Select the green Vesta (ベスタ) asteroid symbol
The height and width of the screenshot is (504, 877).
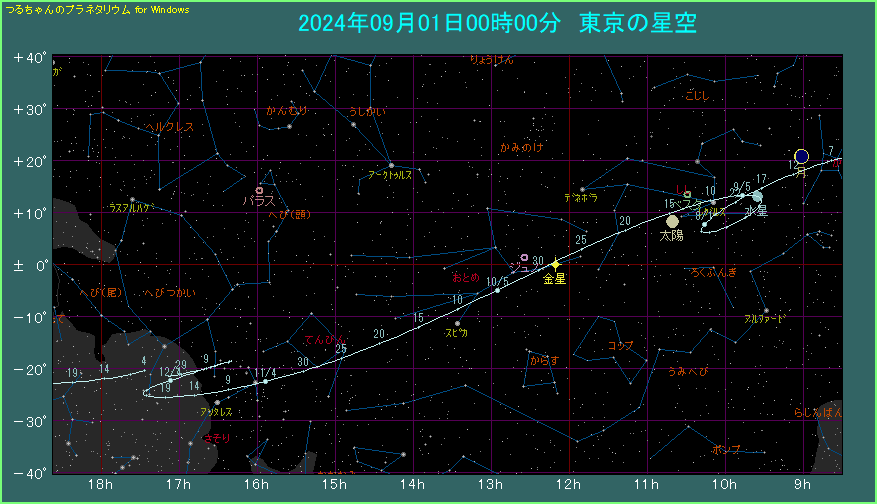[x=687, y=195]
